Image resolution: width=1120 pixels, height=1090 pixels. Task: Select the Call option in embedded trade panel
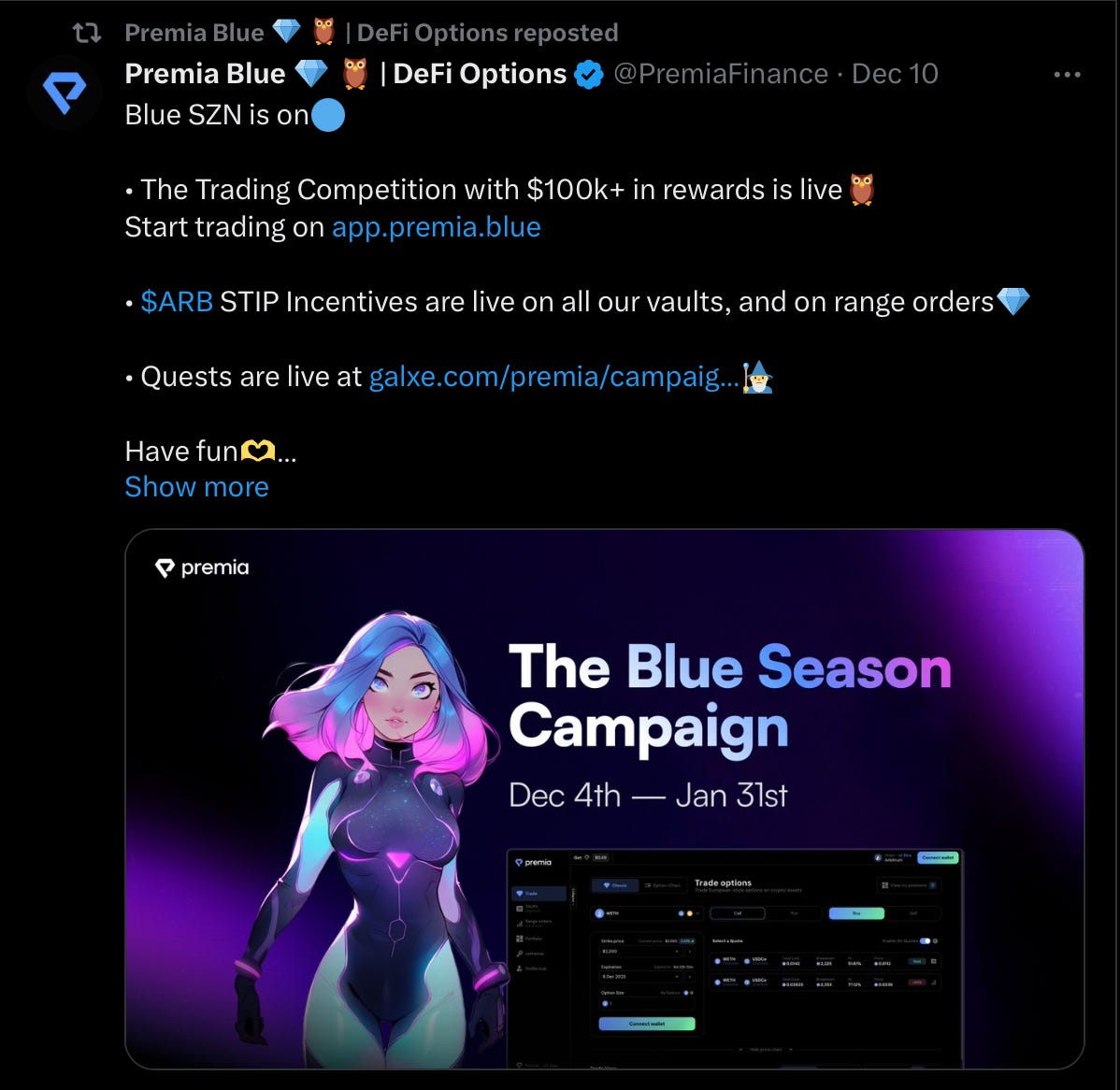738,913
